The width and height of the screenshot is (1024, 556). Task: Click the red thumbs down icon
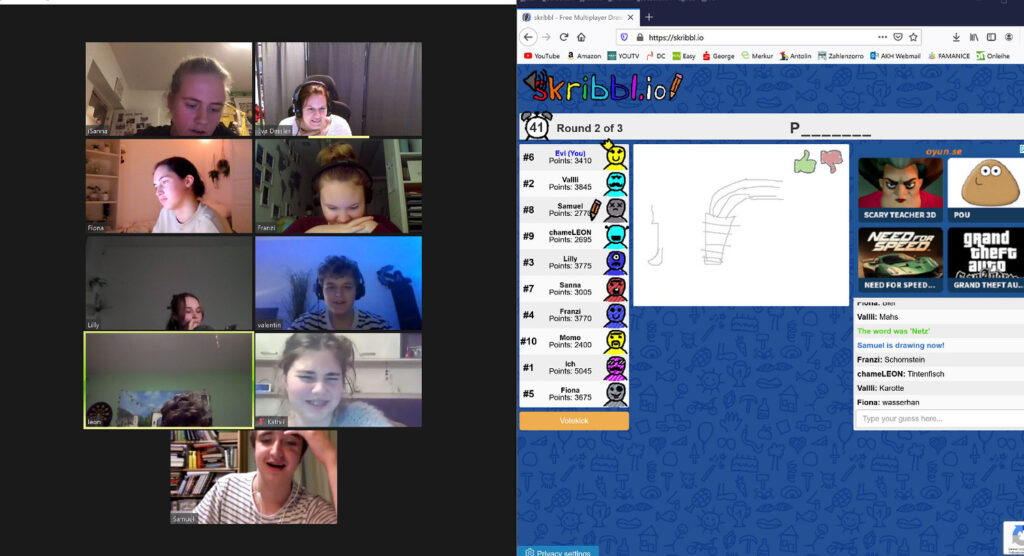(x=832, y=162)
